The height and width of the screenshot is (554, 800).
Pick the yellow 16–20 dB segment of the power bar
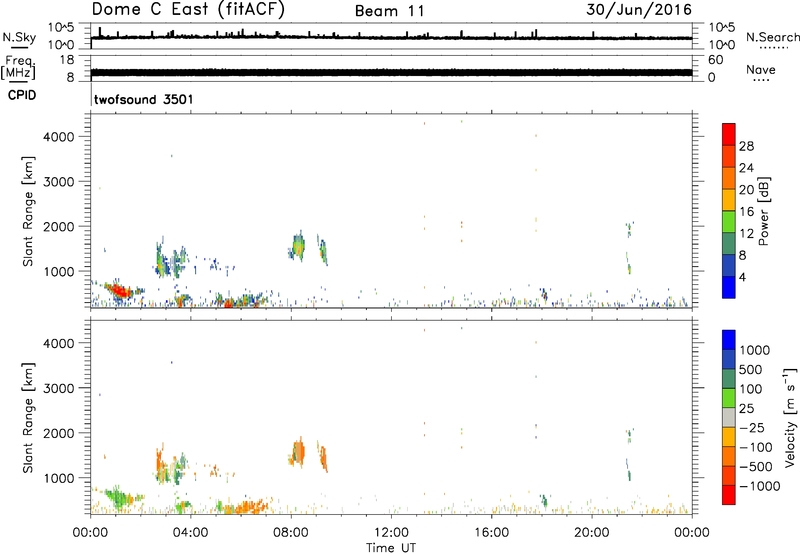(729, 200)
